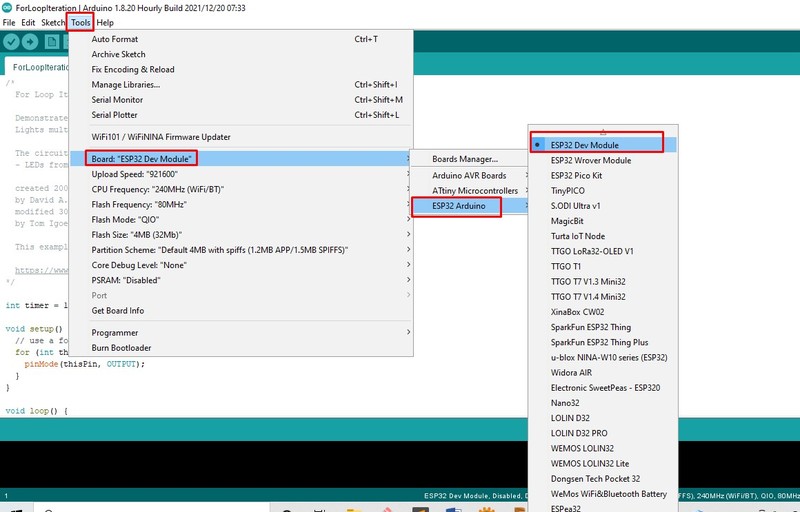
Task: Open Manage Libraries...
Action: click(x=240, y=85)
